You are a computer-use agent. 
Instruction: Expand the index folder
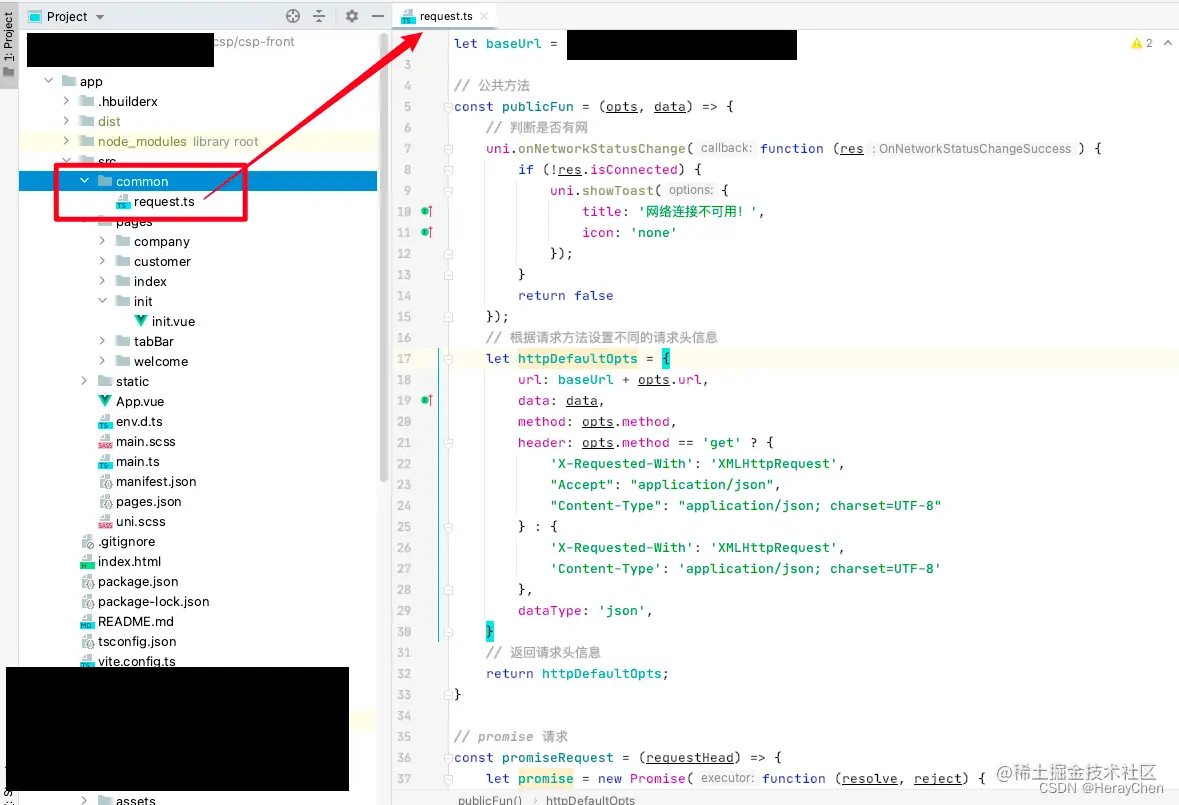point(102,281)
